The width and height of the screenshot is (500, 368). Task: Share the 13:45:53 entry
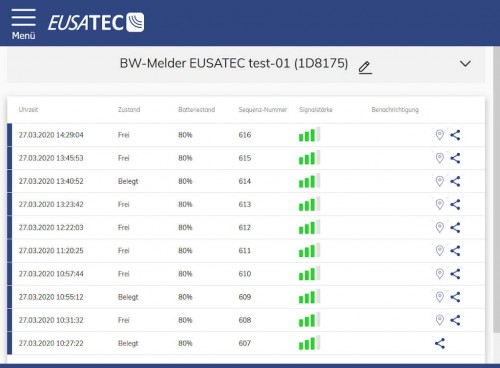[455, 158]
